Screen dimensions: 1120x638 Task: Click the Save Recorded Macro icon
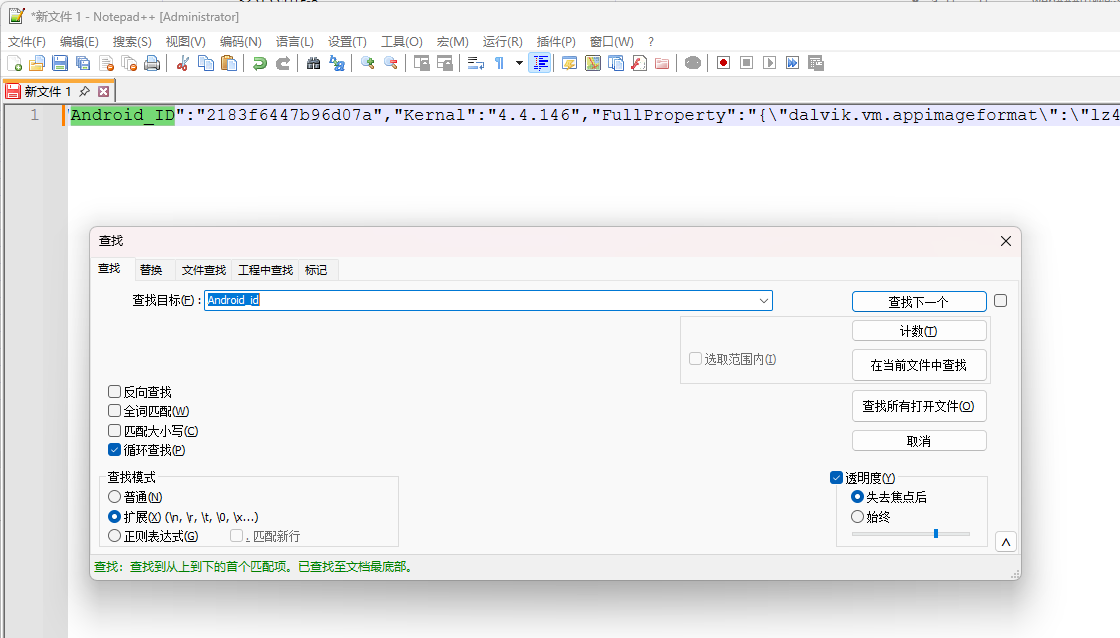(x=816, y=64)
